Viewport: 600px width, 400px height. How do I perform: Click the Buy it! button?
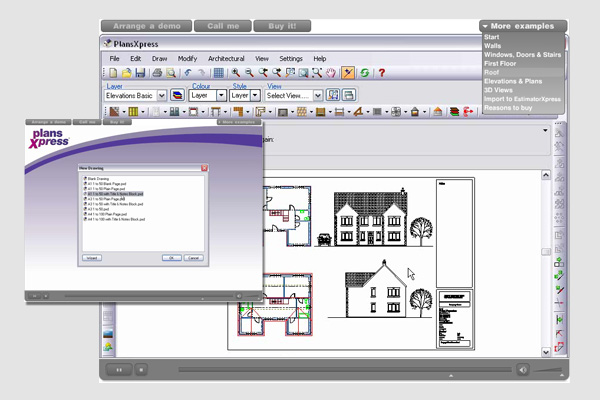click(x=288, y=25)
